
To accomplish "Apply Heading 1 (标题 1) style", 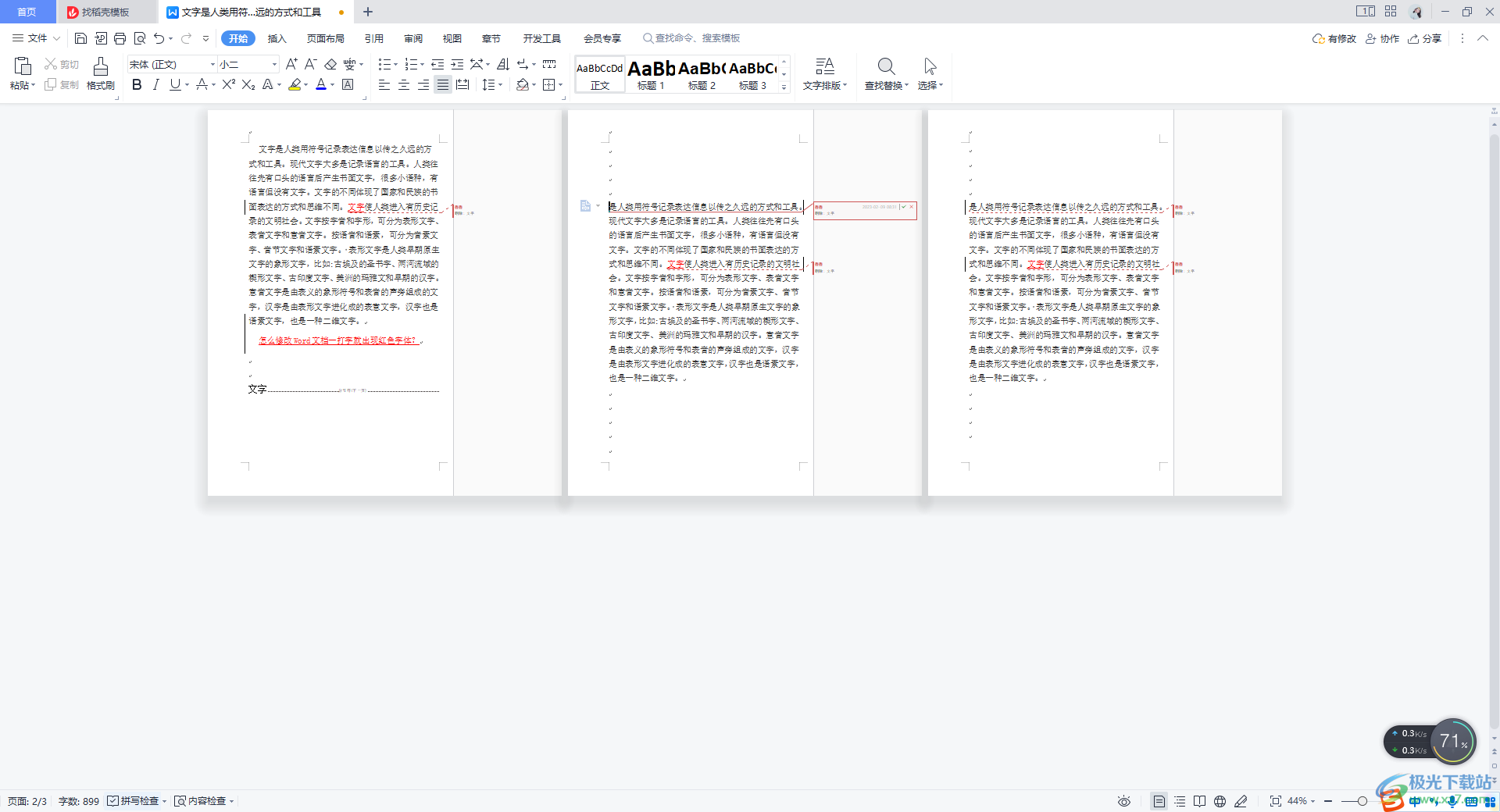I will click(x=652, y=75).
